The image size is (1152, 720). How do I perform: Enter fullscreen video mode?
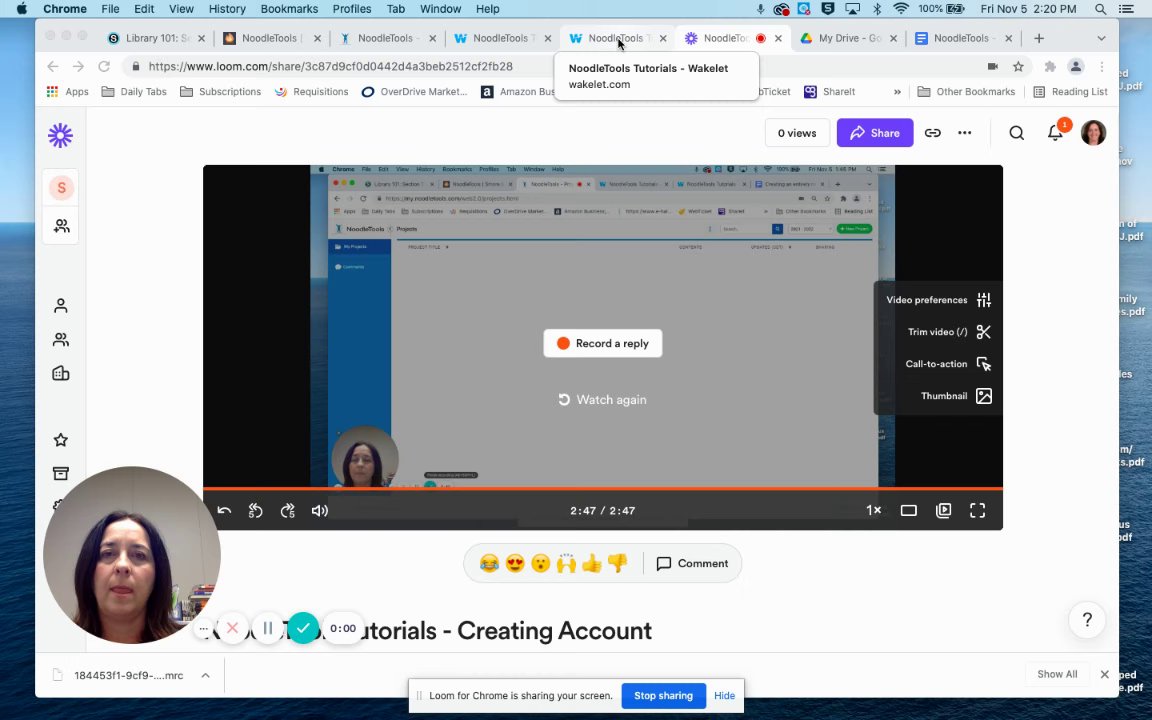977,511
